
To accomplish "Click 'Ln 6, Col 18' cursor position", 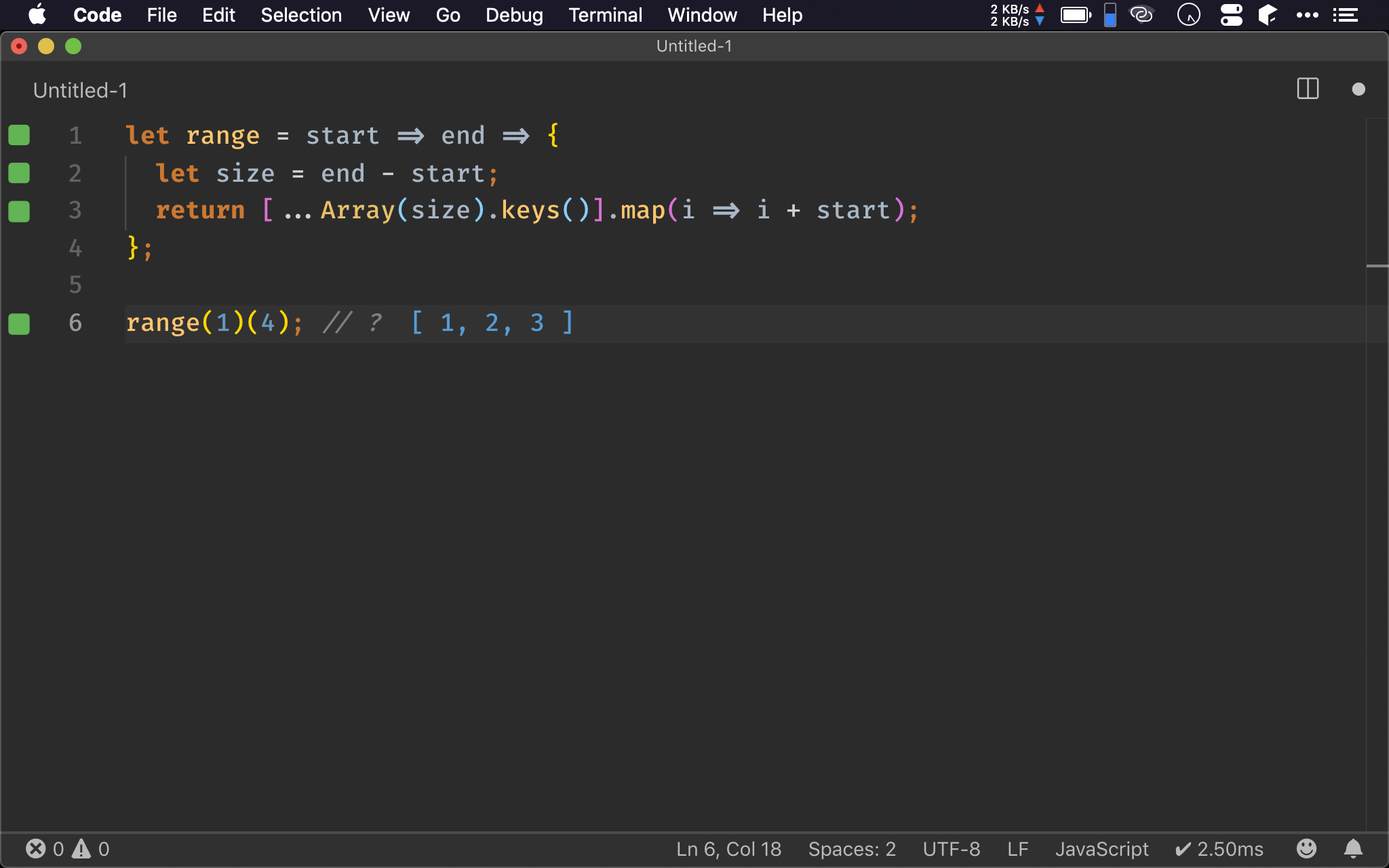I will click(x=728, y=849).
